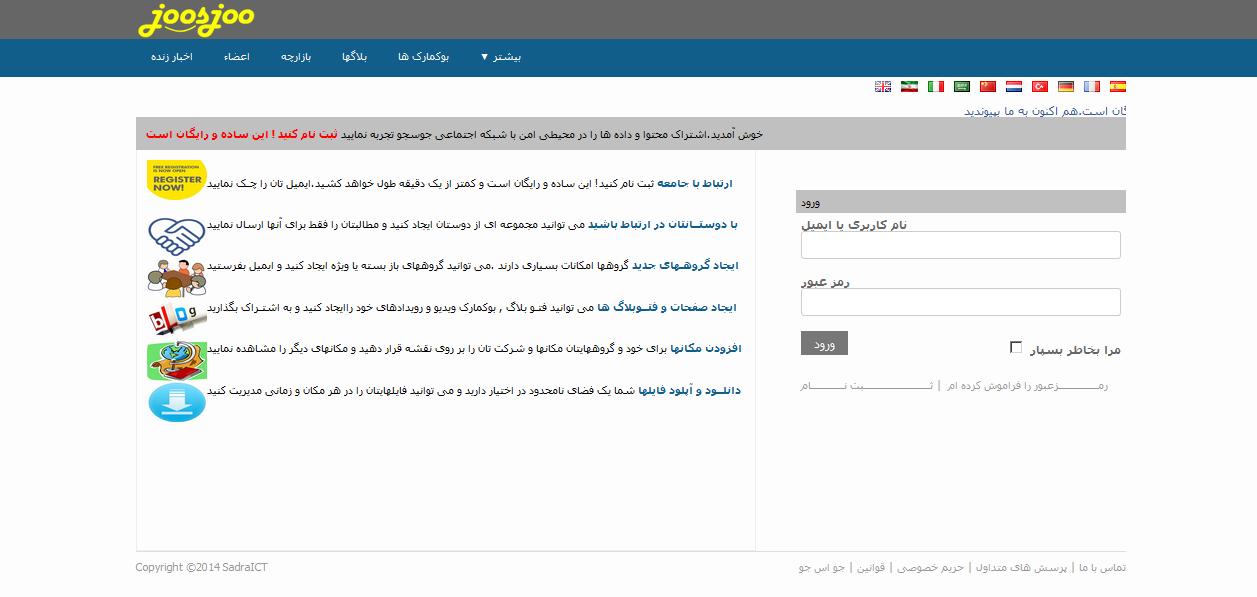
Task: Select the Iranian flag language option
Action: [909, 87]
